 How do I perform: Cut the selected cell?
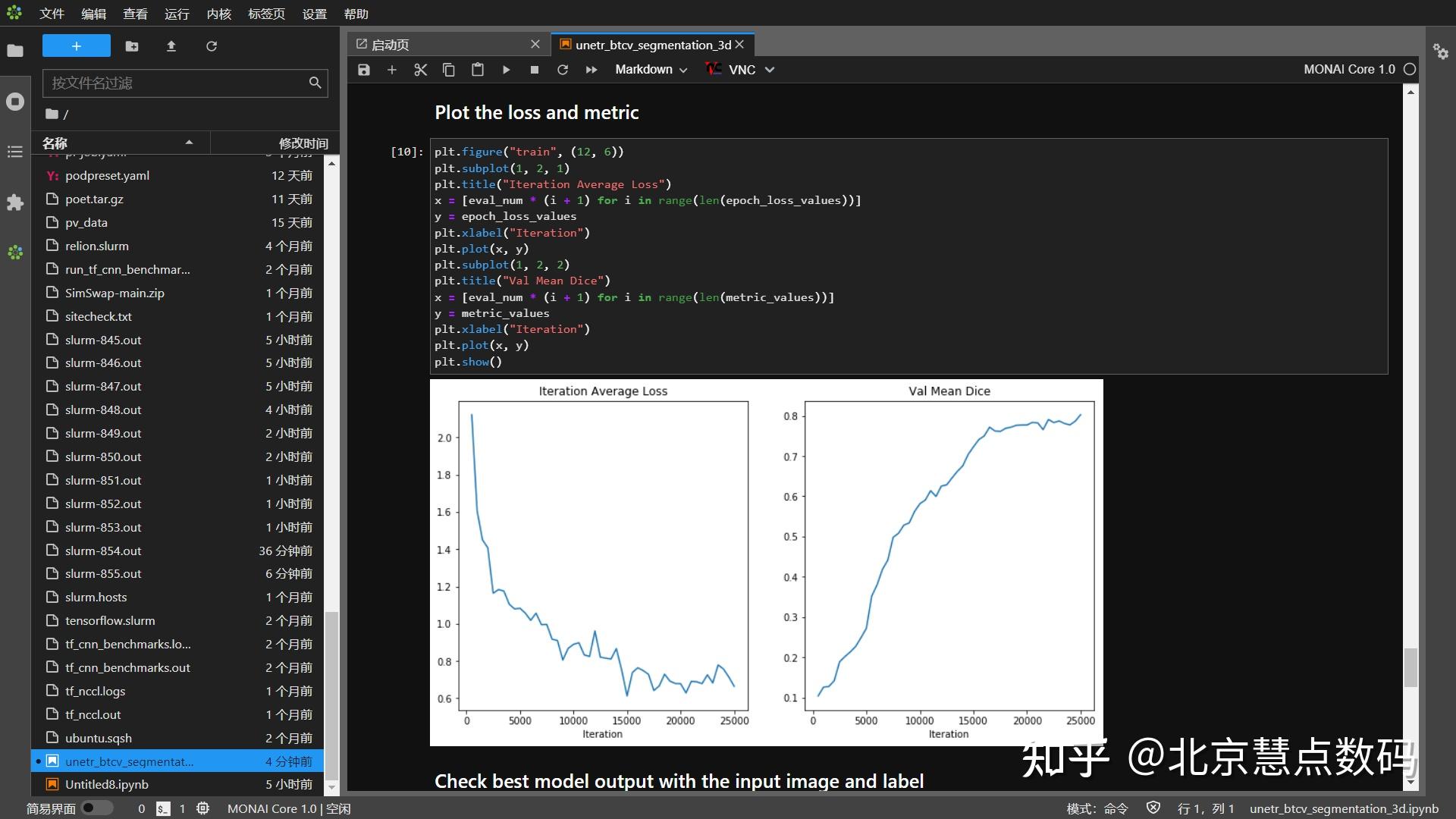tap(421, 70)
